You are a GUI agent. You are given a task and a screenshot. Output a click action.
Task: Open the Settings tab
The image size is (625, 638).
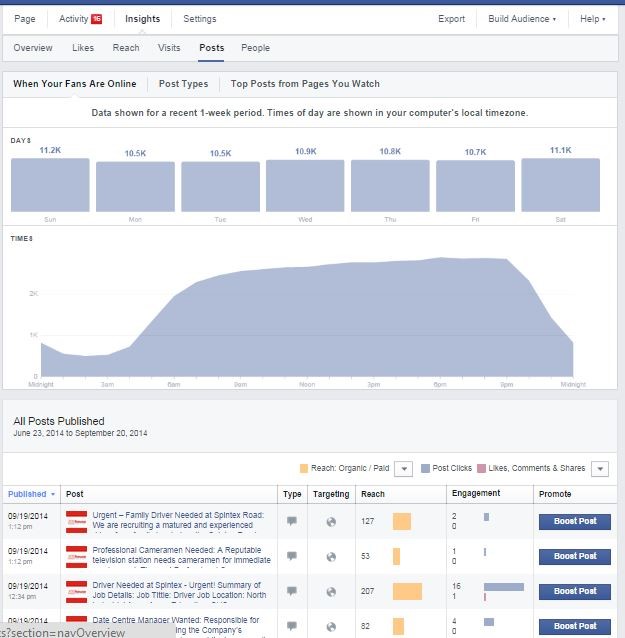click(x=200, y=19)
